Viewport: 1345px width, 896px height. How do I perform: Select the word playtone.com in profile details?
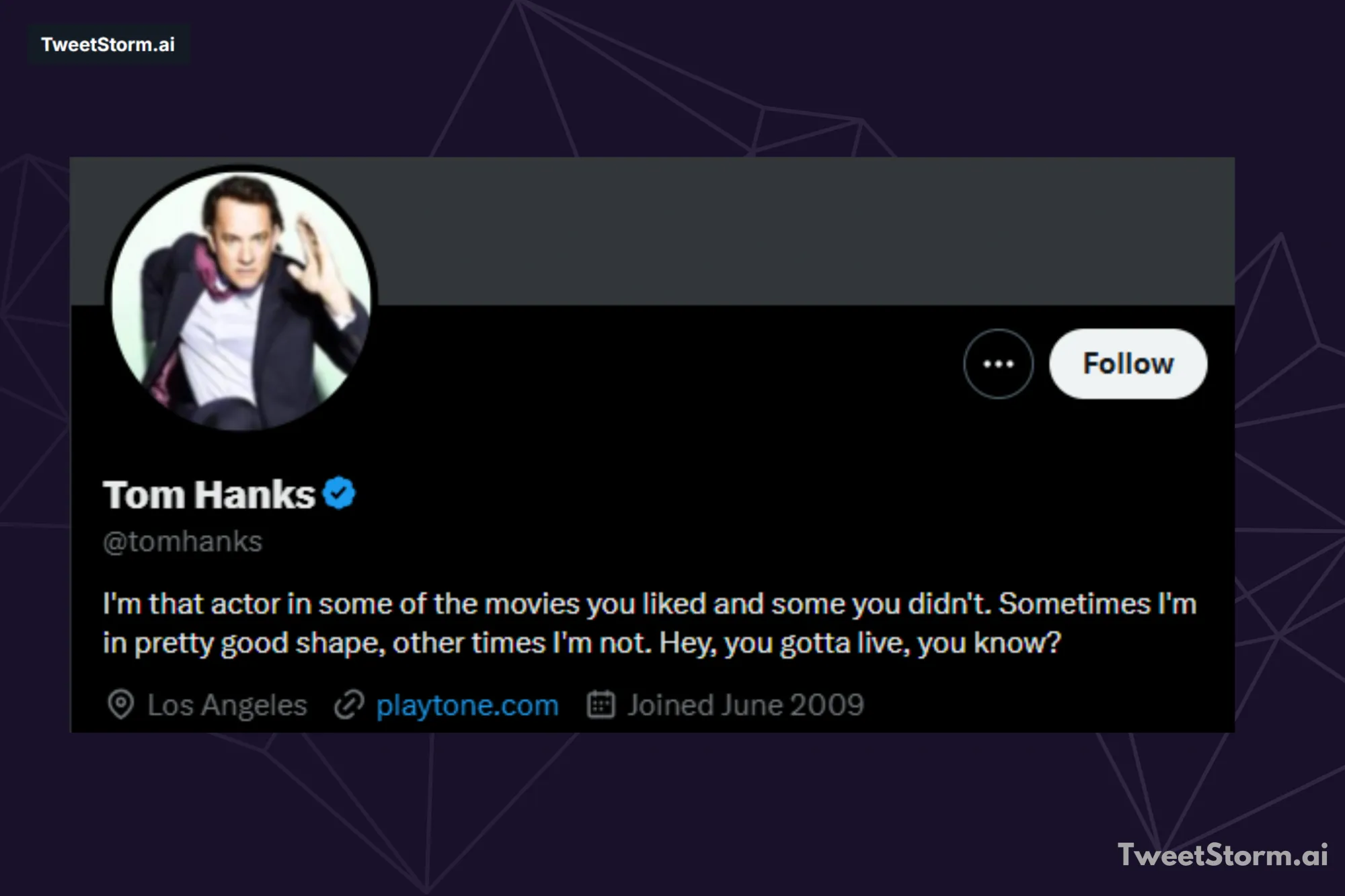tap(467, 705)
